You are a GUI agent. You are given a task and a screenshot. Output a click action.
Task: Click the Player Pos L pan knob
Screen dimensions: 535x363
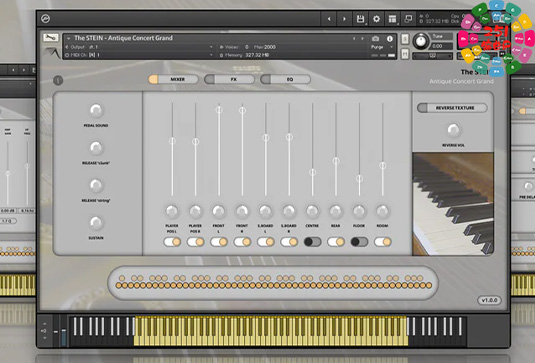coord(172,211)
